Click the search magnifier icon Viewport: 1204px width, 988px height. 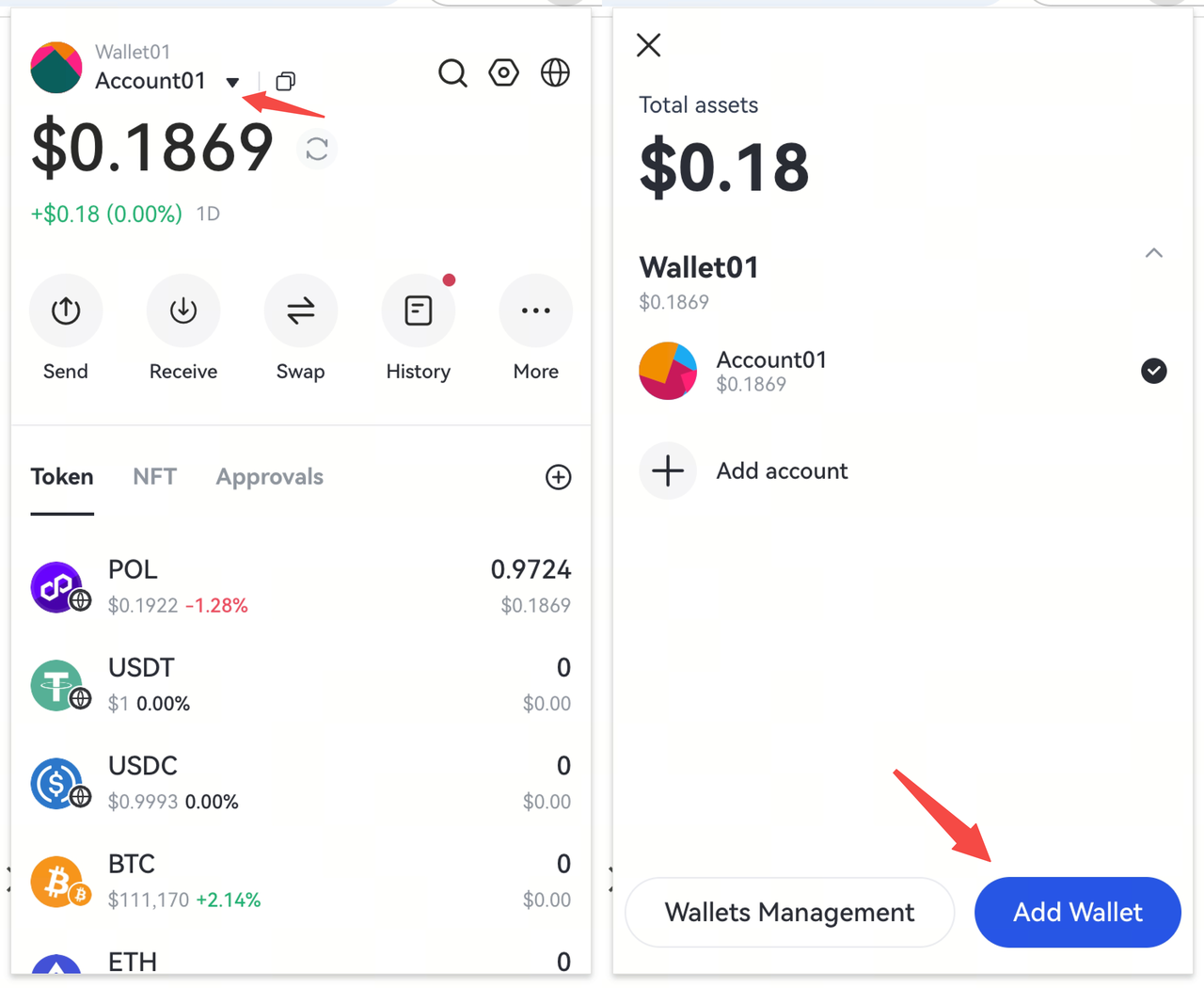pos(452,73)
